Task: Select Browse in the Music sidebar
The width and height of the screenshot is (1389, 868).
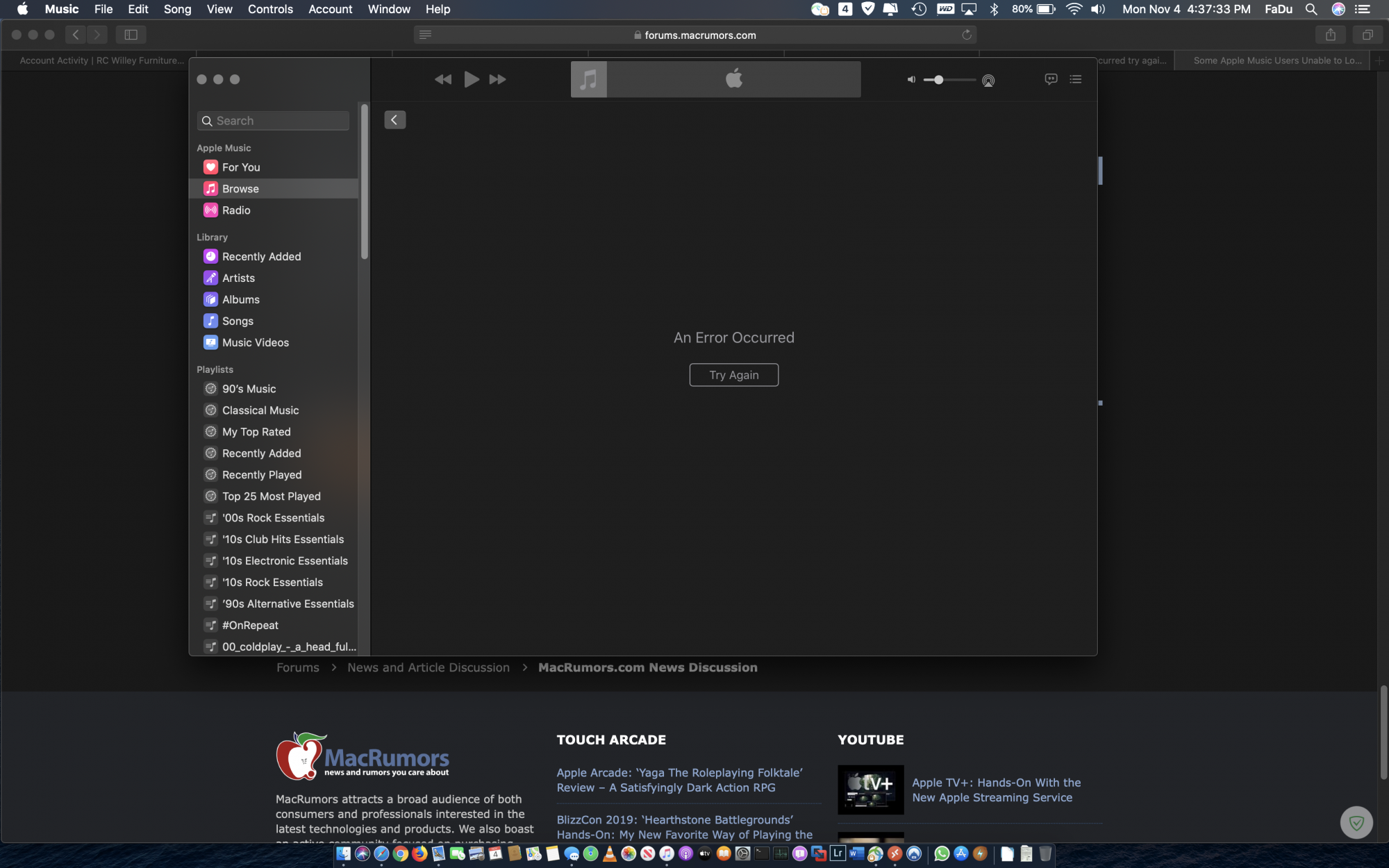Action: coord(274,189)
